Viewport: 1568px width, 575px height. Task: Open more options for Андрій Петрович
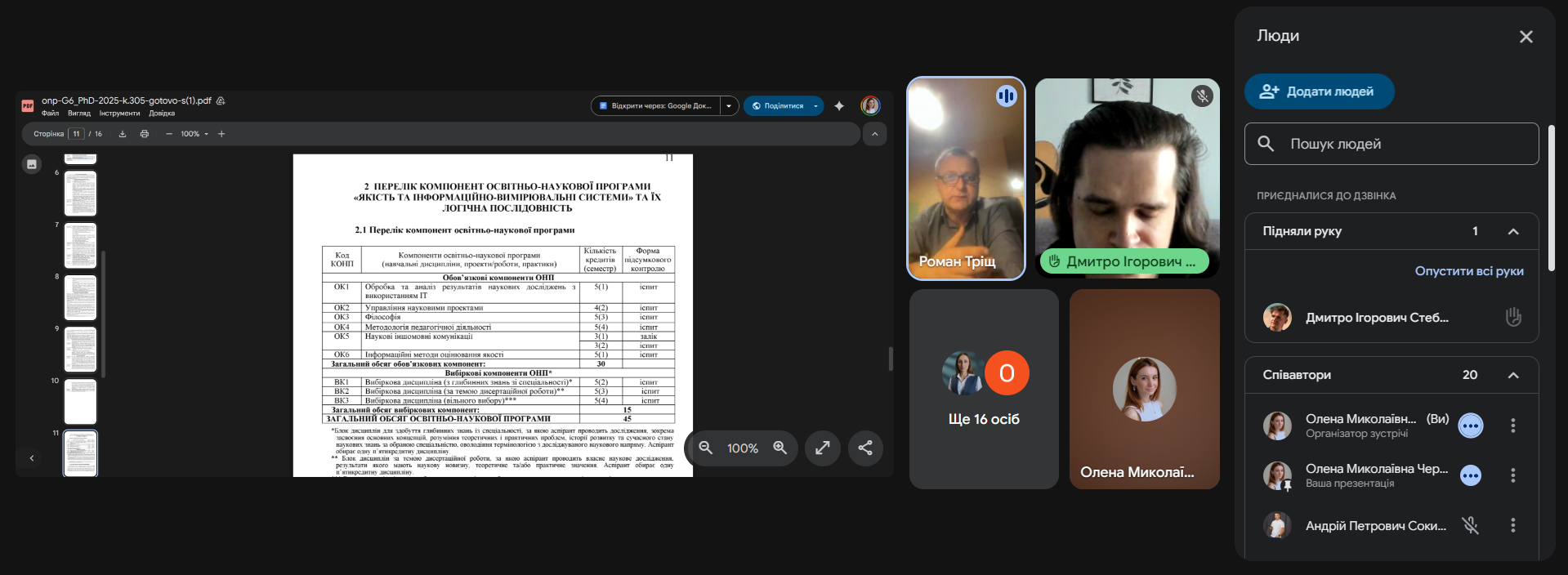coord(1512,525)
